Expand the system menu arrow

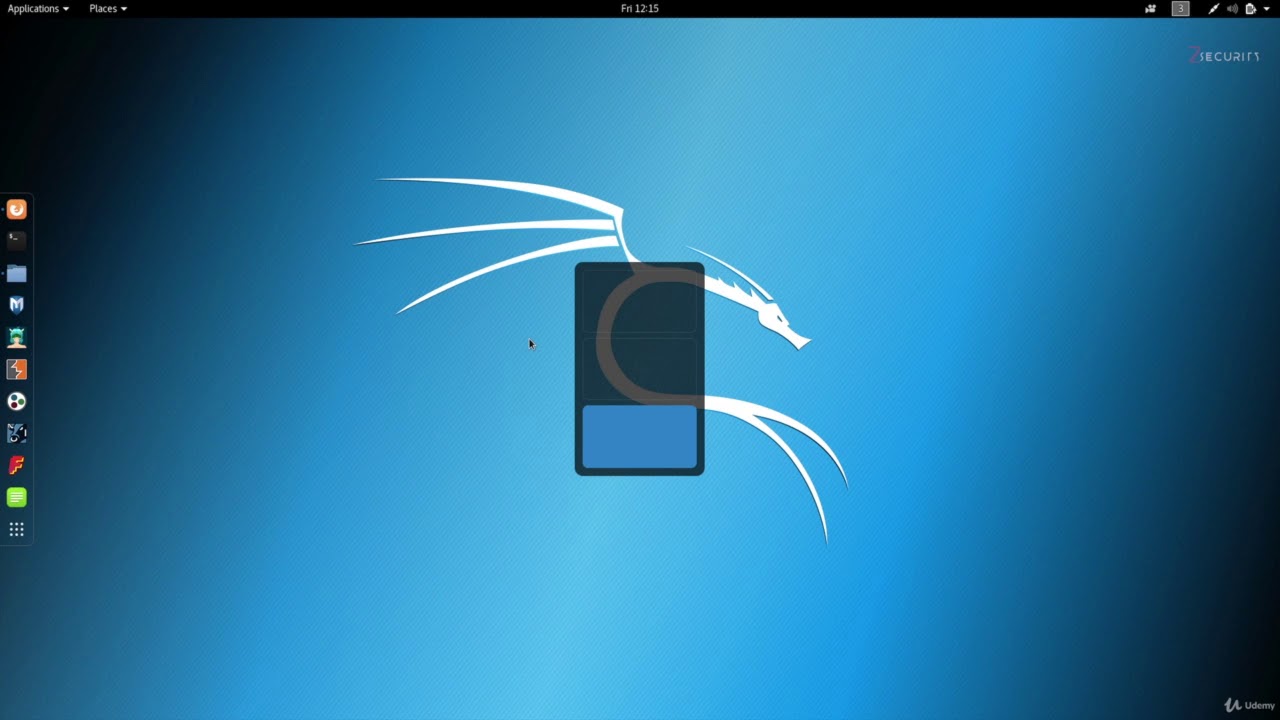[1267, 8]
